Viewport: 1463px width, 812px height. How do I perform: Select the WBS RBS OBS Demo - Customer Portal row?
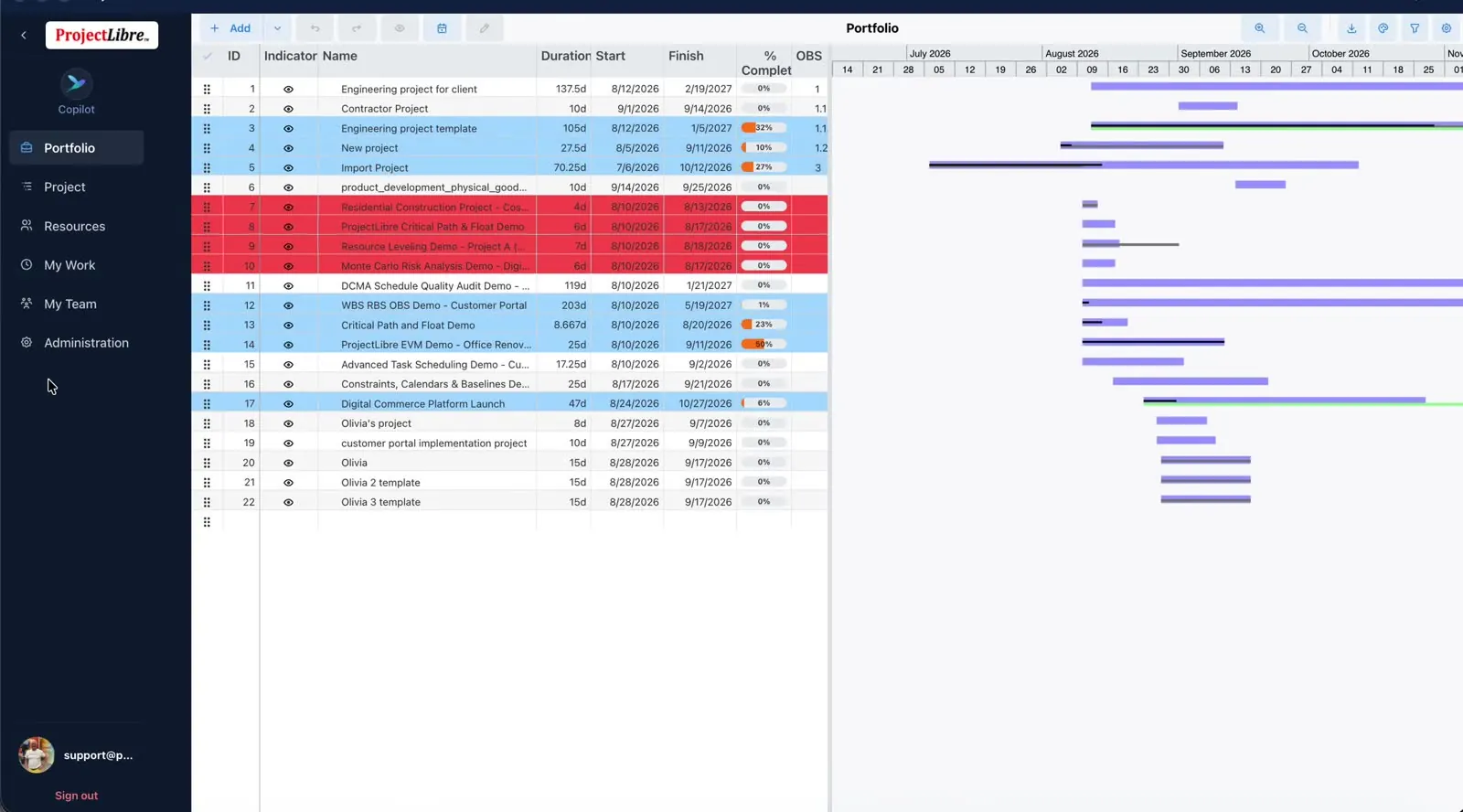pyautogui.click(x=509, y=305)
